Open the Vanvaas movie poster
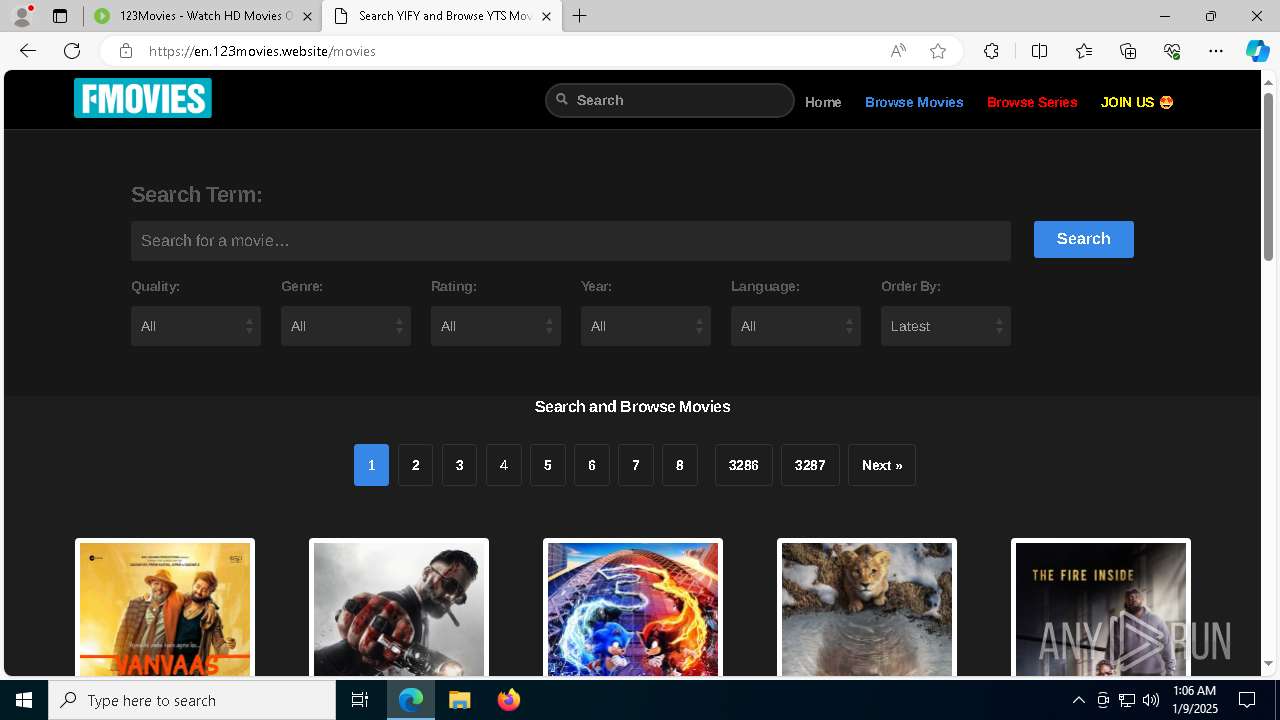The height and width of the screenshot is (720, 1280). pyautogui.click(x=165, y=609)
